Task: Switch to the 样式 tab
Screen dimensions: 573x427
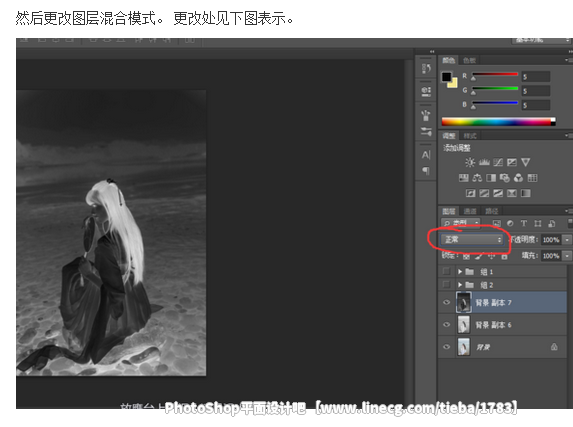Action: pos(470,136)
